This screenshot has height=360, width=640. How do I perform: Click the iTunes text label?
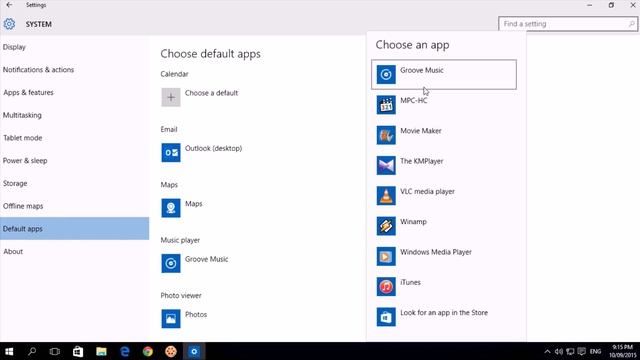410,282
